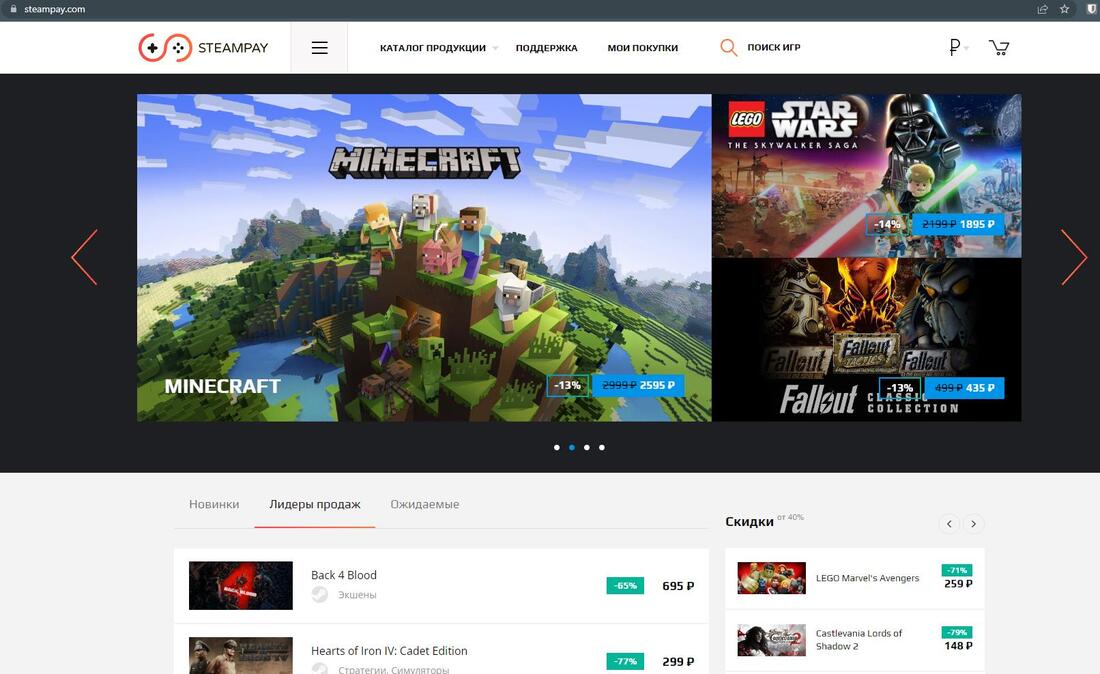Go to previous banner slide with left arrow

[85, 257]
